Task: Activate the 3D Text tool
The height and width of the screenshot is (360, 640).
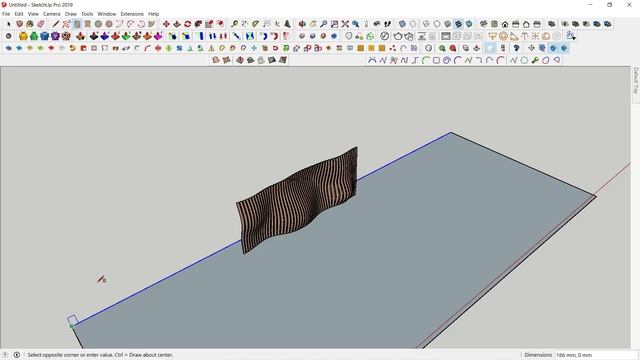Action: (x=287, y=24)
